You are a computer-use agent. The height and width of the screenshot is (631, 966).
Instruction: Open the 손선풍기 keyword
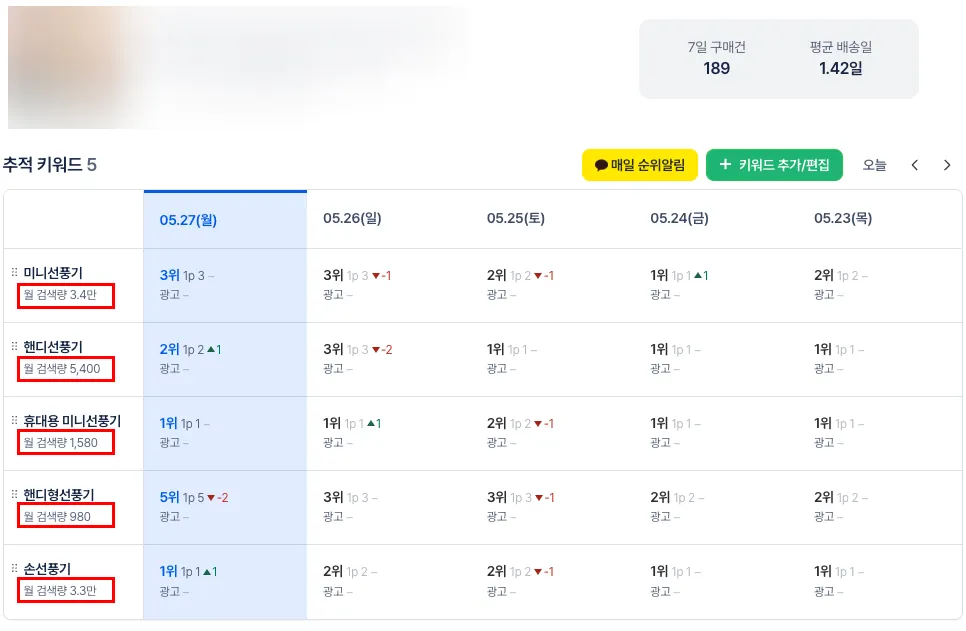pyautogui.click(x=47, y=569)
